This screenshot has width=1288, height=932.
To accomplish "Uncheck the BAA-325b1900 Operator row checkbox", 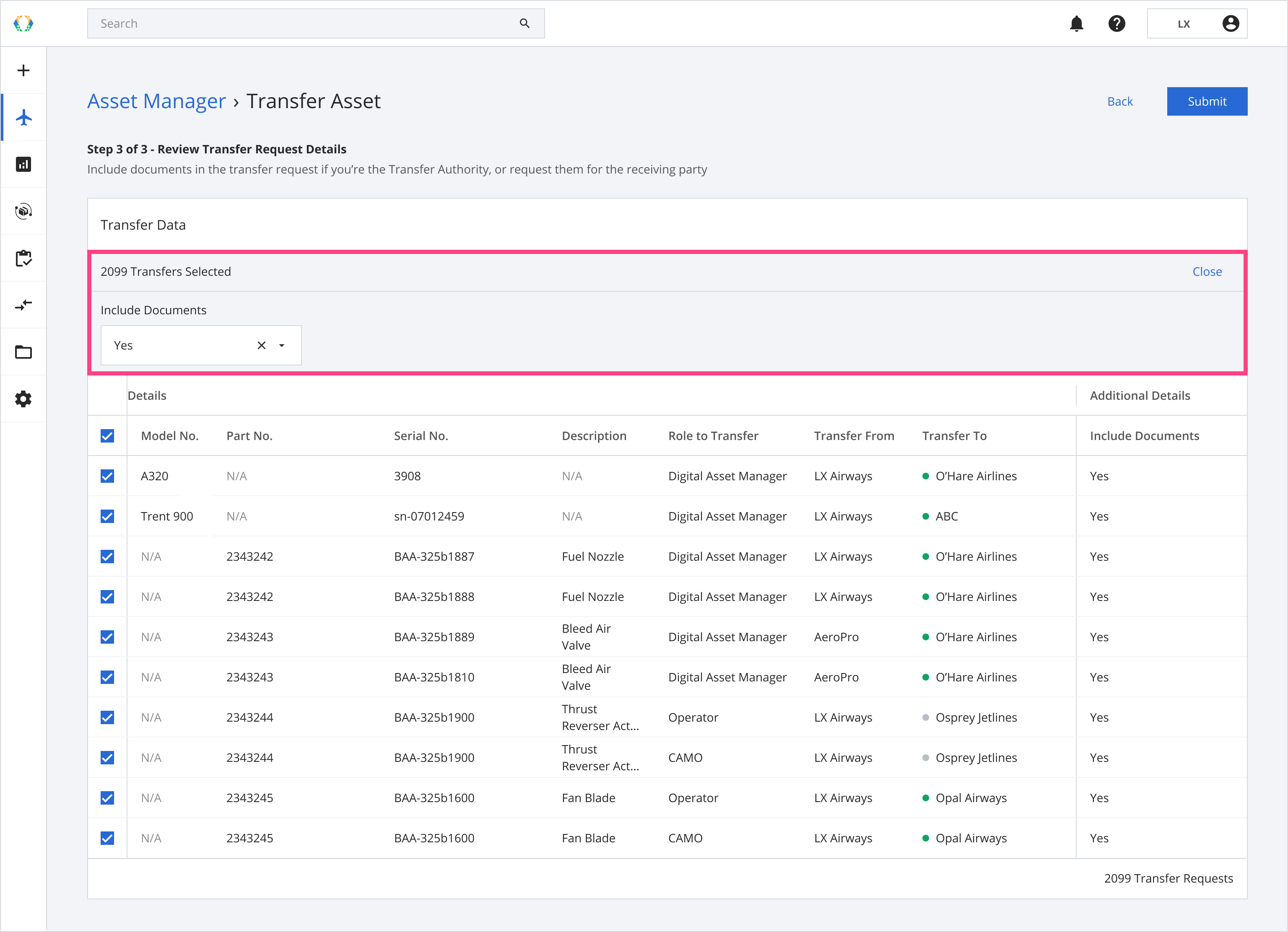I will pyautogui.click(x=107, y=717).
